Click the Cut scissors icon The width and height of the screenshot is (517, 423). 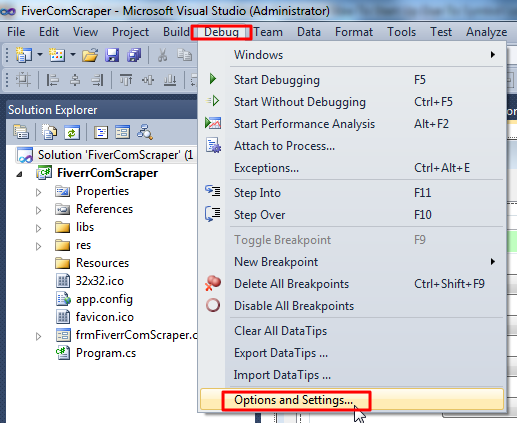click(162, 55)
